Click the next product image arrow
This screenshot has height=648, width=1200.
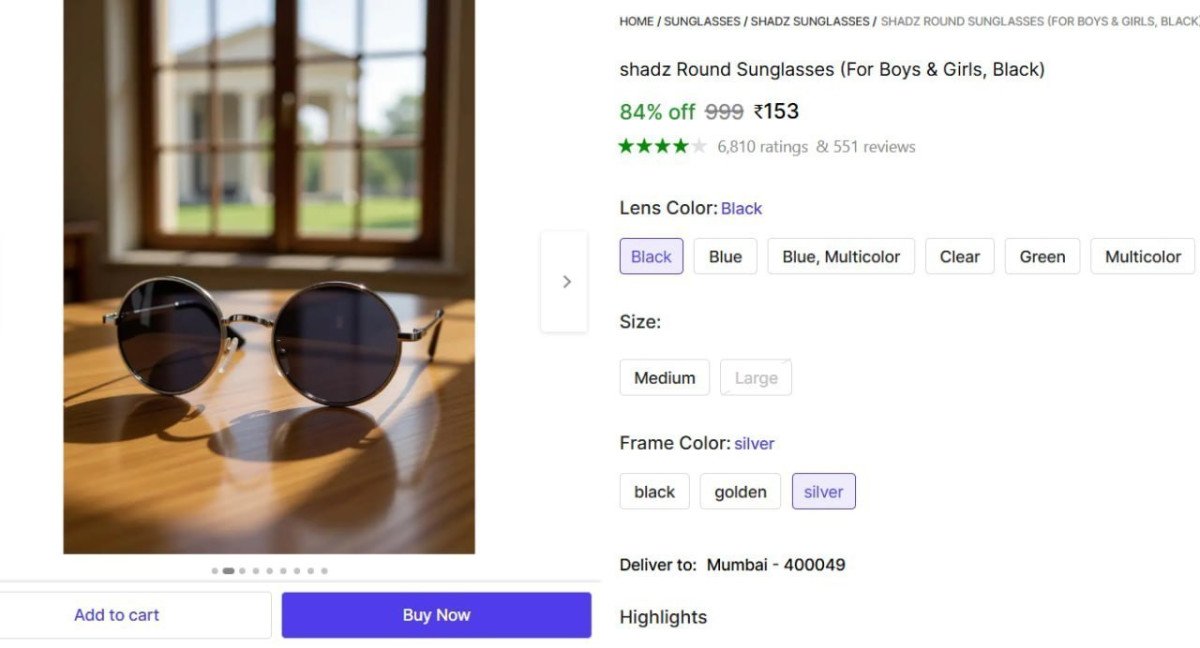565,281
